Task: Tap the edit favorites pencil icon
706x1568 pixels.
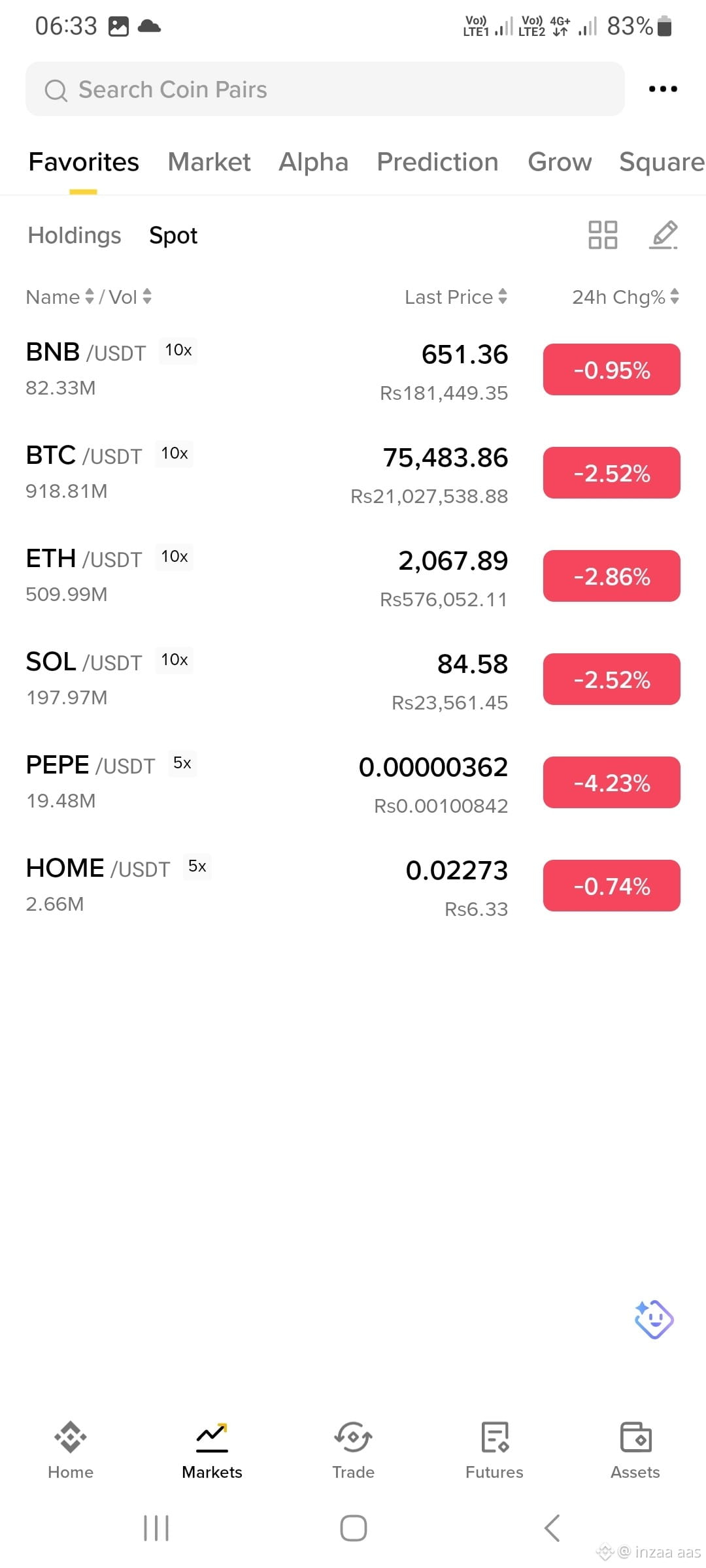Action: [x=664, y=235]
